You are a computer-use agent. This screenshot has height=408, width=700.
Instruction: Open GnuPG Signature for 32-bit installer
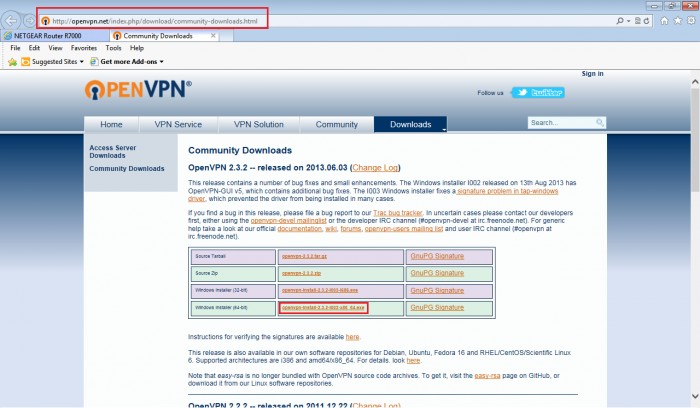[437, 291]
